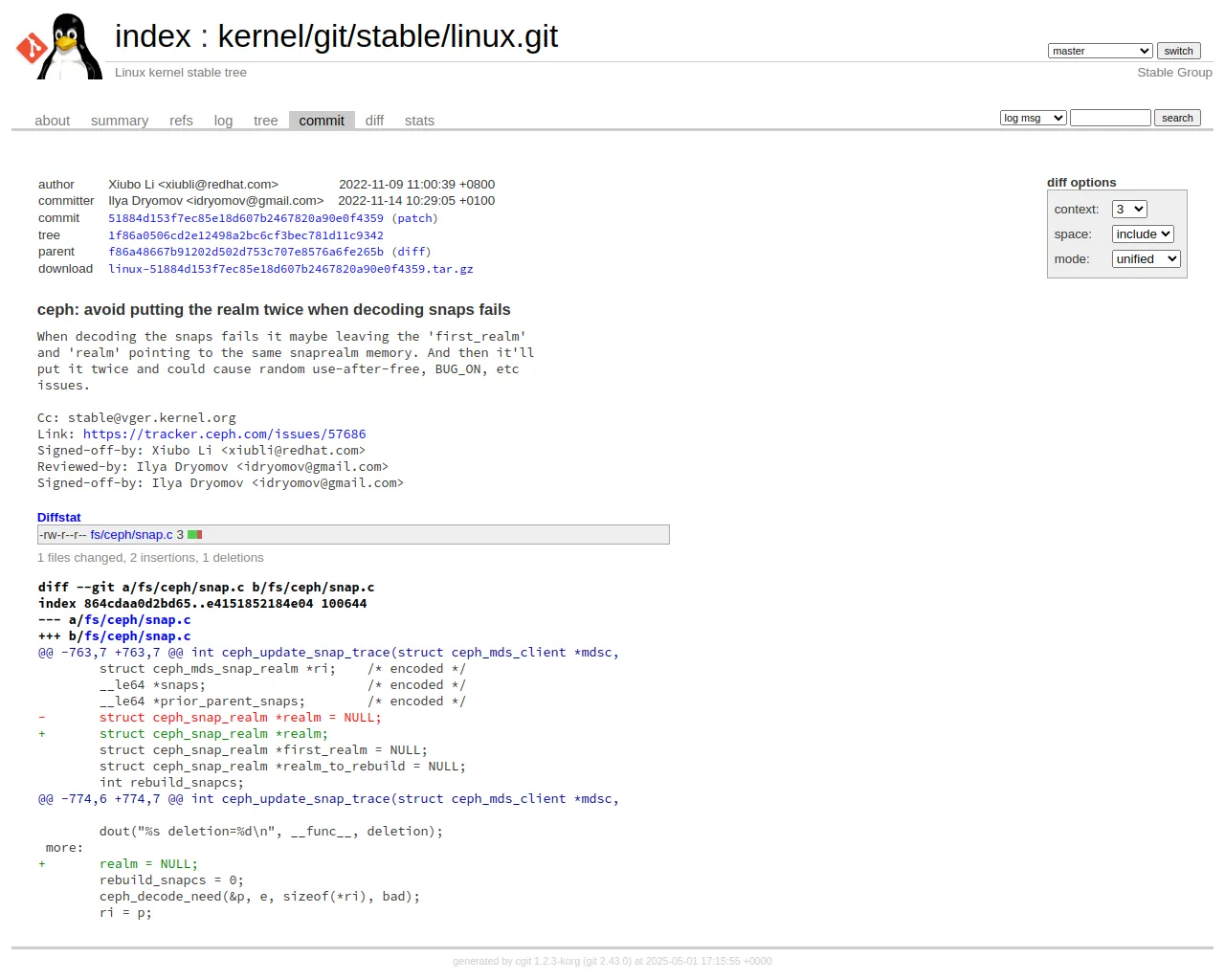Open the unified diff mode dropdown
Screen dimensions: 1225x980
point(1146,259)
